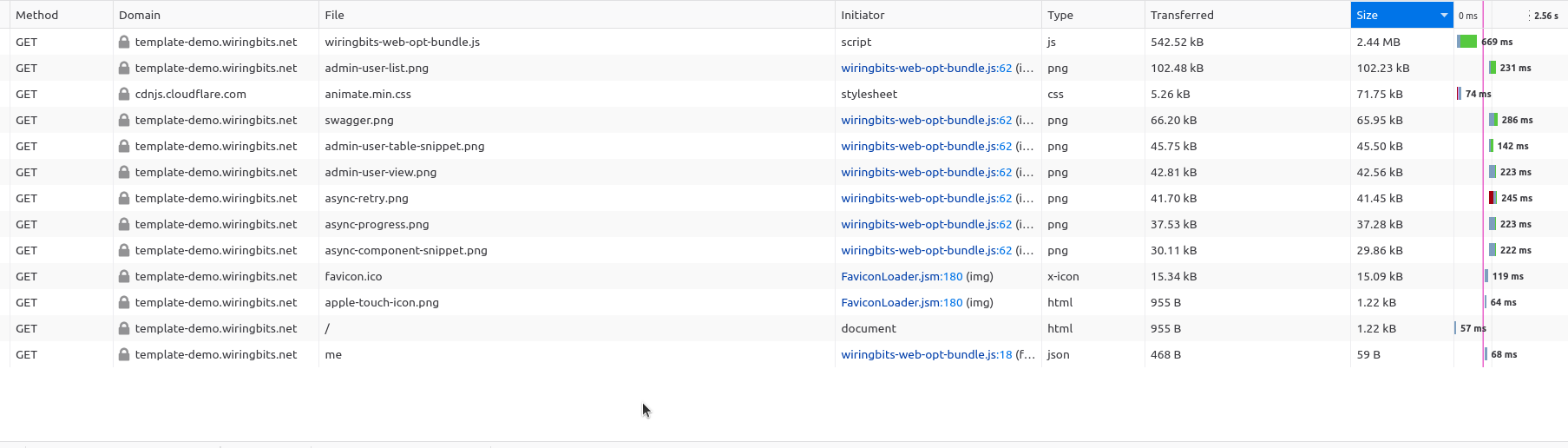Screen dimensions: 1568x448
Task: Click the lock icon for admin-user-list.png request
Action: click(x=124, y=68)
